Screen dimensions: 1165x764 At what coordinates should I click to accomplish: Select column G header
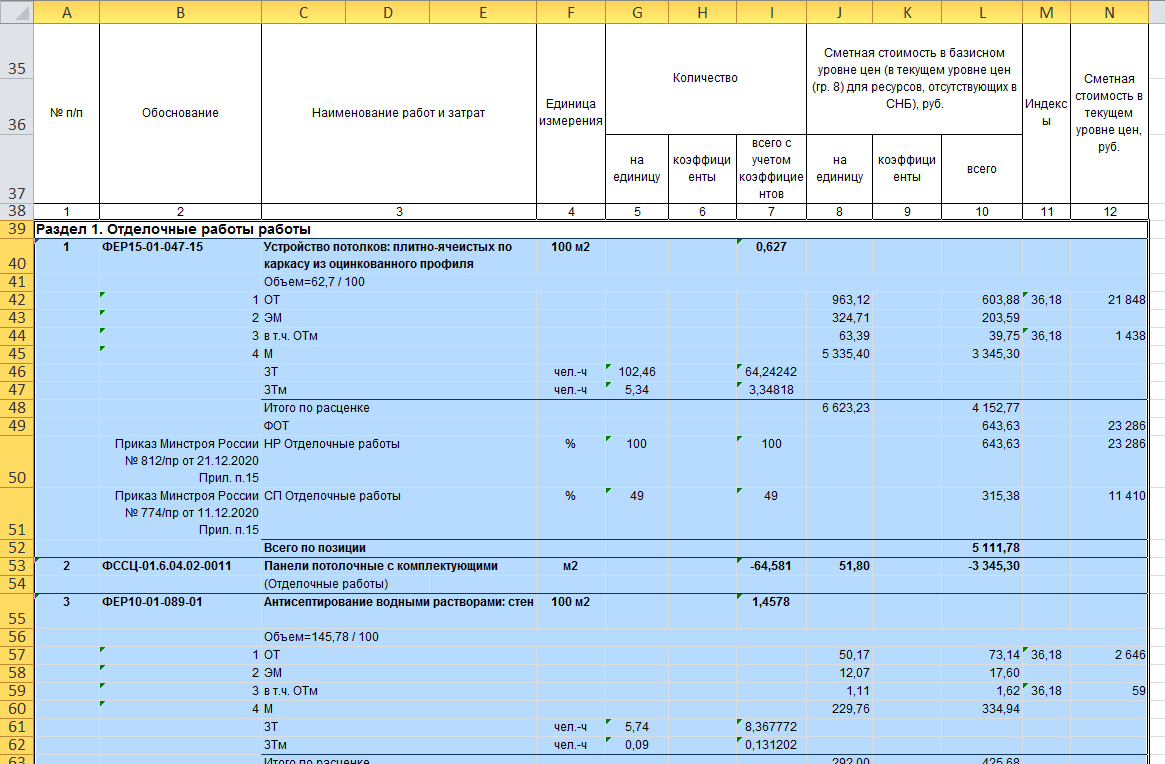click(637, 12)
